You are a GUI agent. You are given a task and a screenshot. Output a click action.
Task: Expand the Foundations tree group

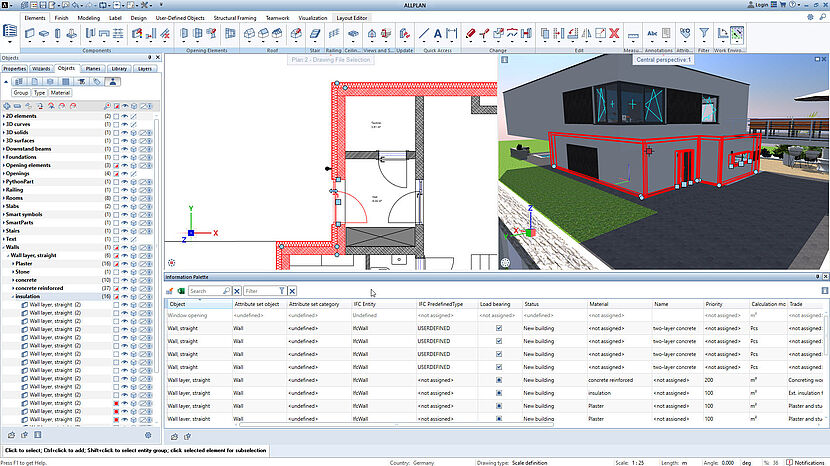(3, 157)
